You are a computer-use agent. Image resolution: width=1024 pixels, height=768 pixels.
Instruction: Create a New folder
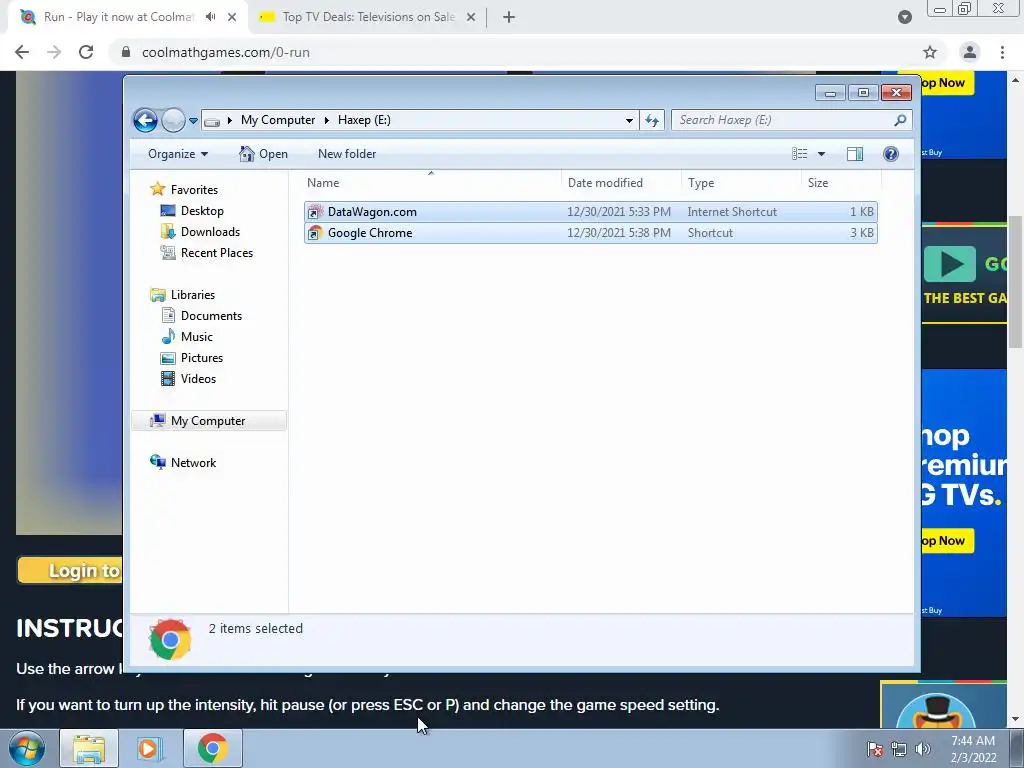point(347,154)
